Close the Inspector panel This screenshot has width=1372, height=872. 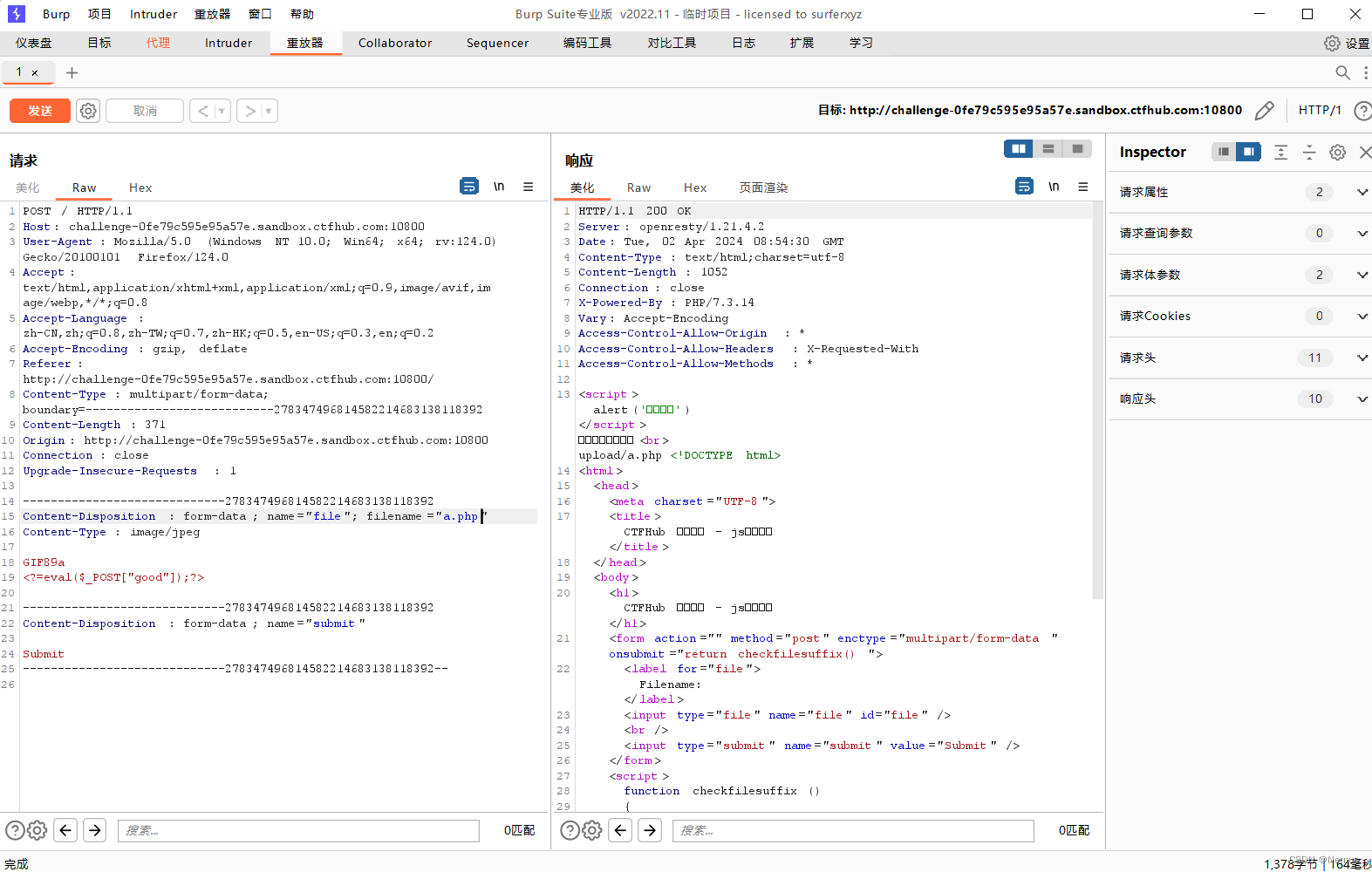[x=1365, y=152]
